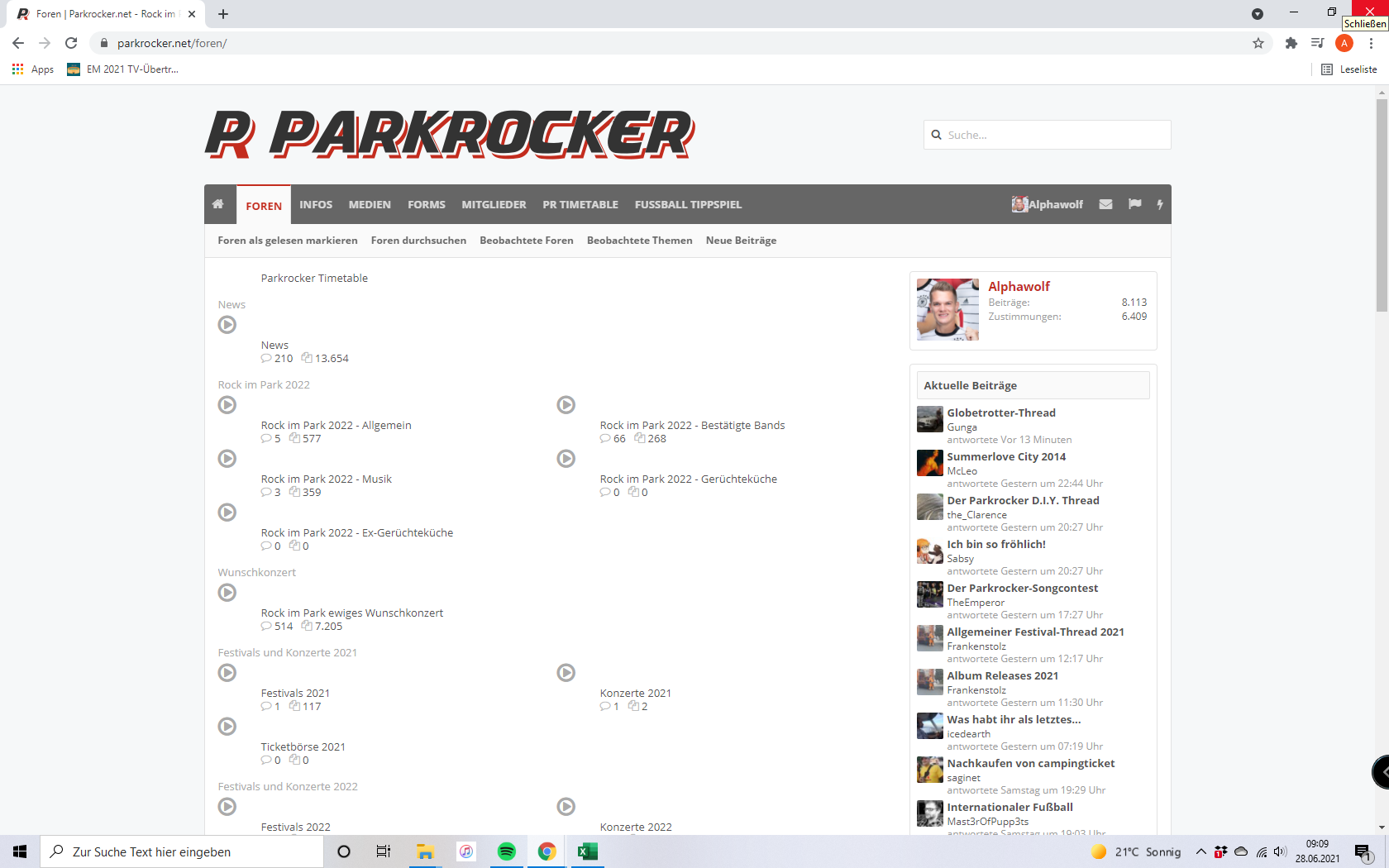Screen dimensions: 1389x868
Task: Click the status icon above Konzerte 2022
Action: [566, 807]
